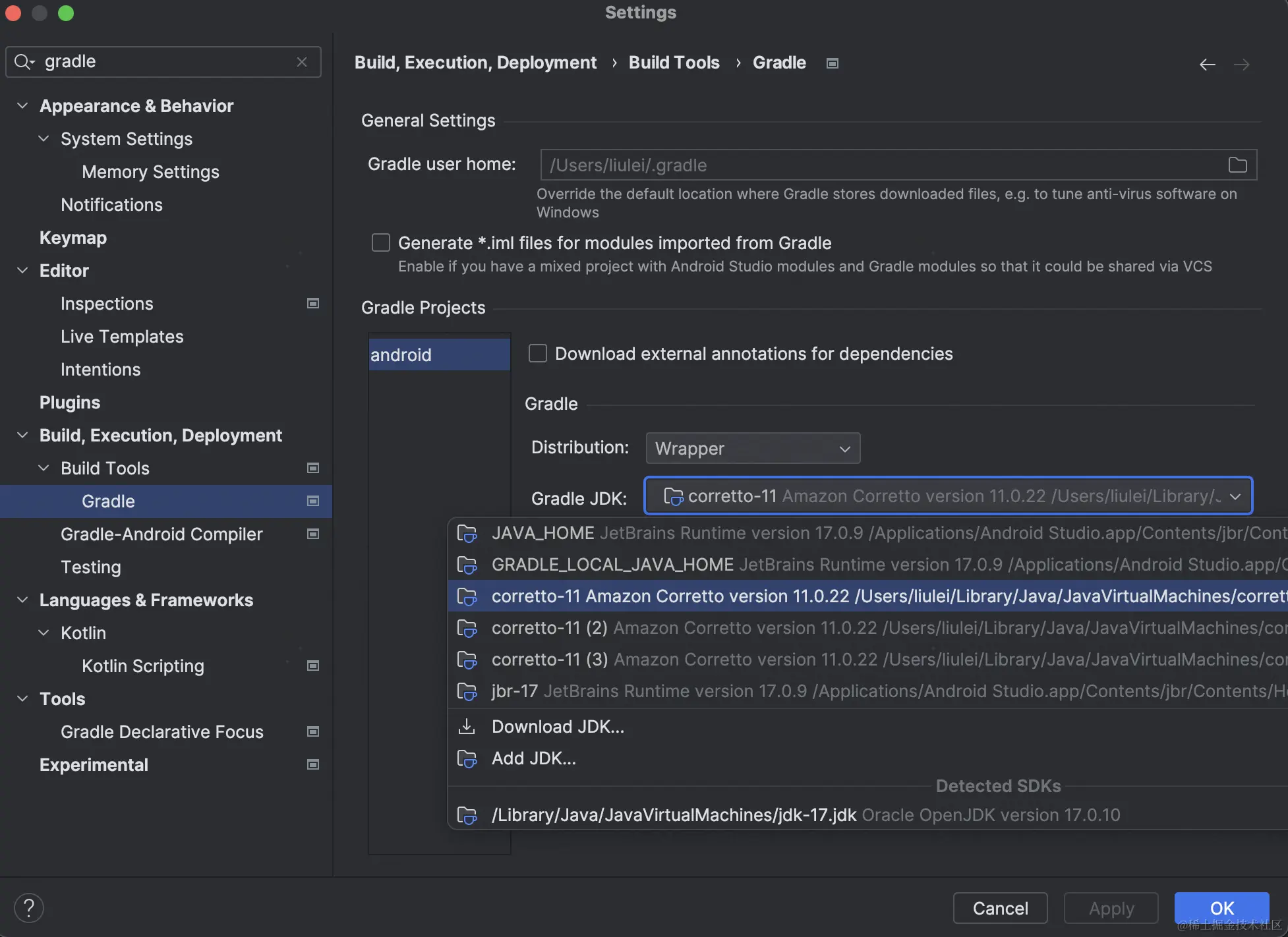This screenshot has width=1288, height=937.
Task: Open the Distribution Wrapper dropdown
Action: tap(753, 448)
